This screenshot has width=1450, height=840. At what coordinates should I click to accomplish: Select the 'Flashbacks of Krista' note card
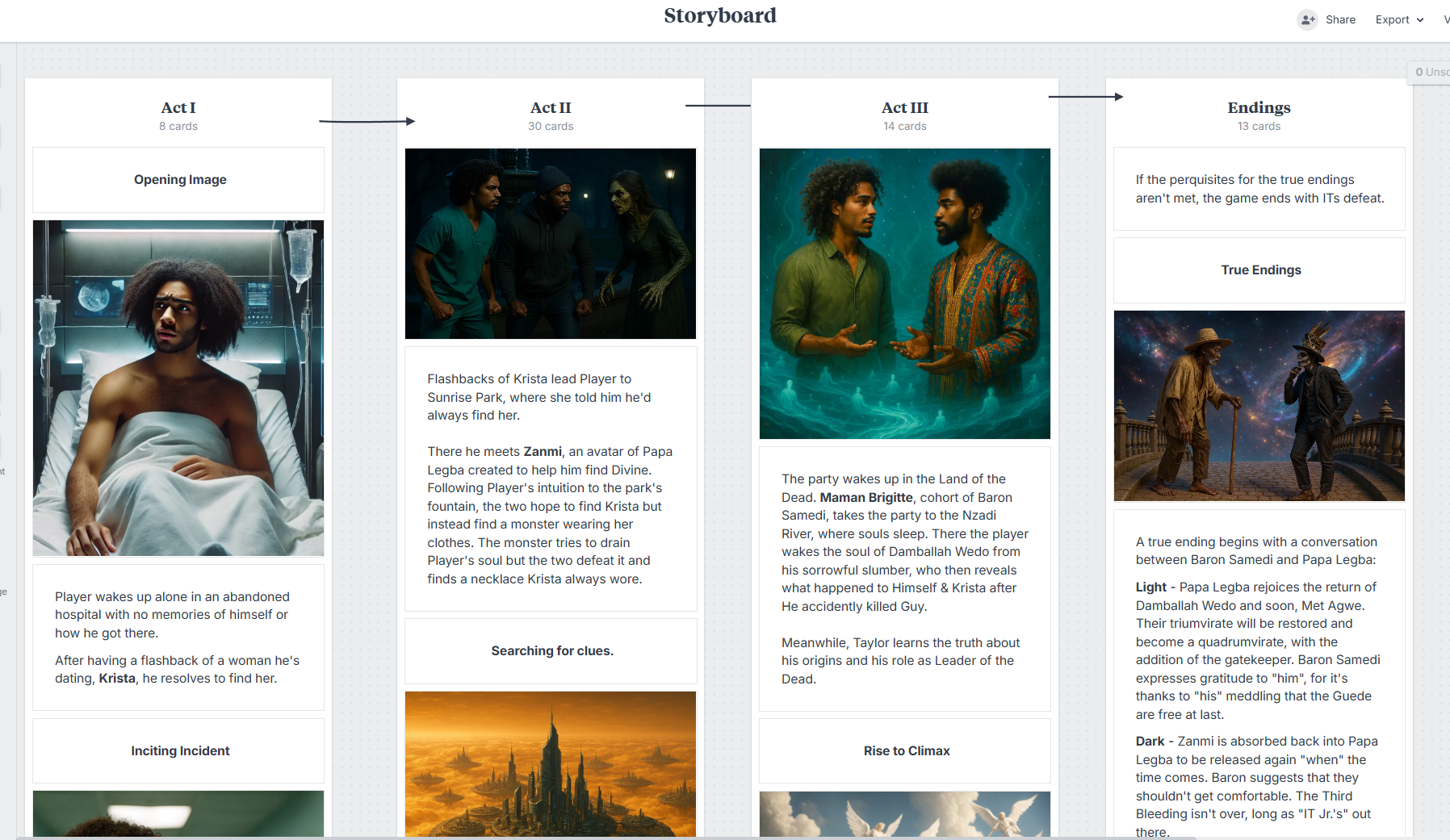tap(551, 479)
